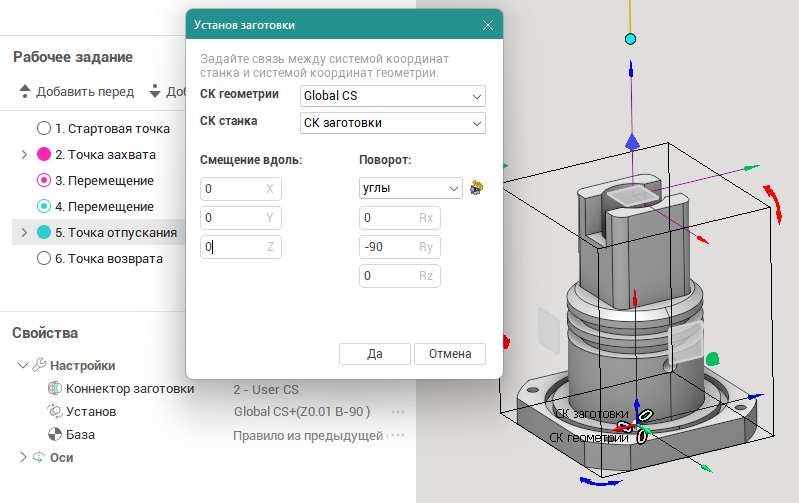
Task: Select 4. Перемещение in the job list
Action: 104,207
